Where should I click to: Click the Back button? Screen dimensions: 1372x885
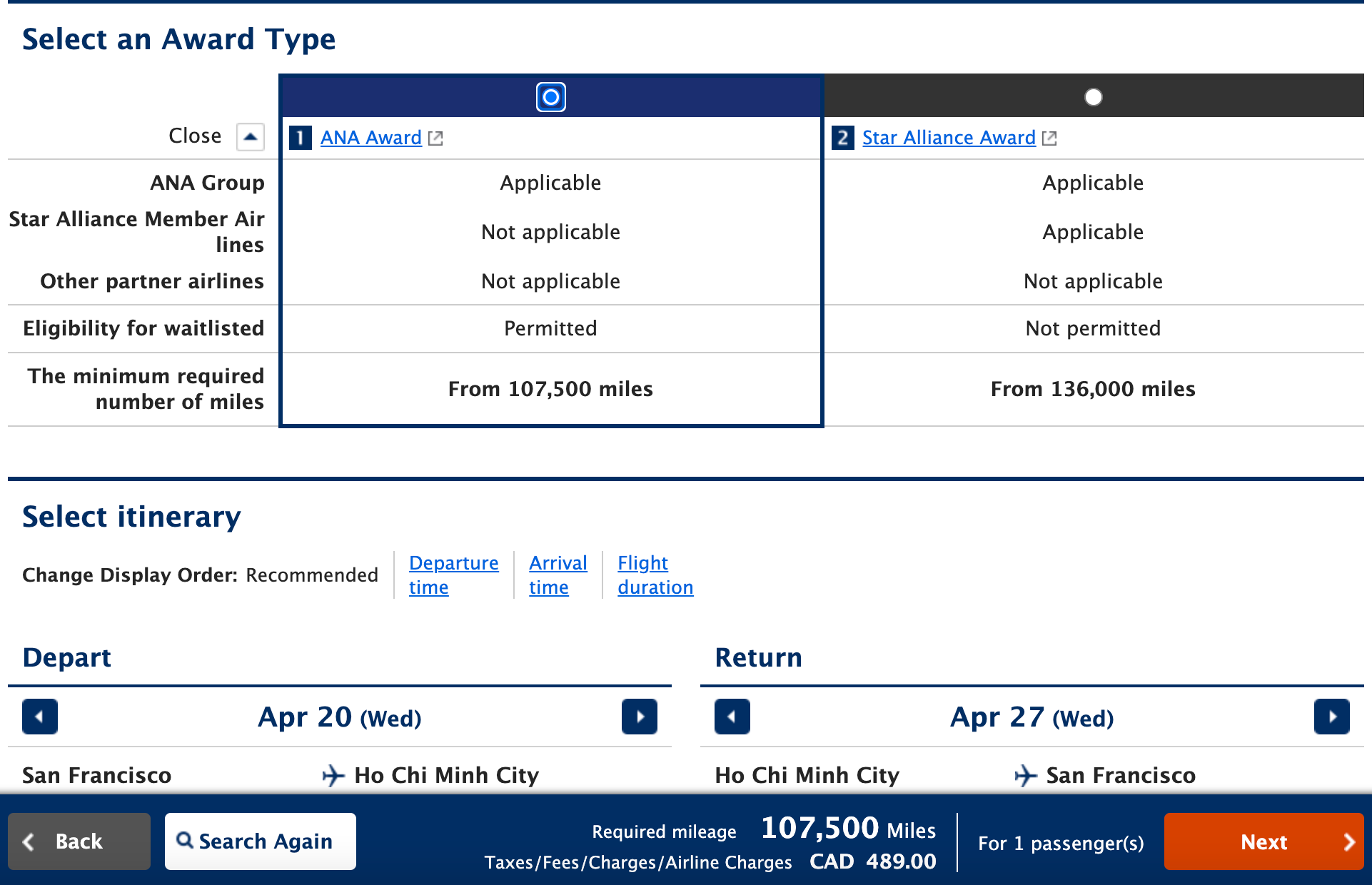coord(79,841)
